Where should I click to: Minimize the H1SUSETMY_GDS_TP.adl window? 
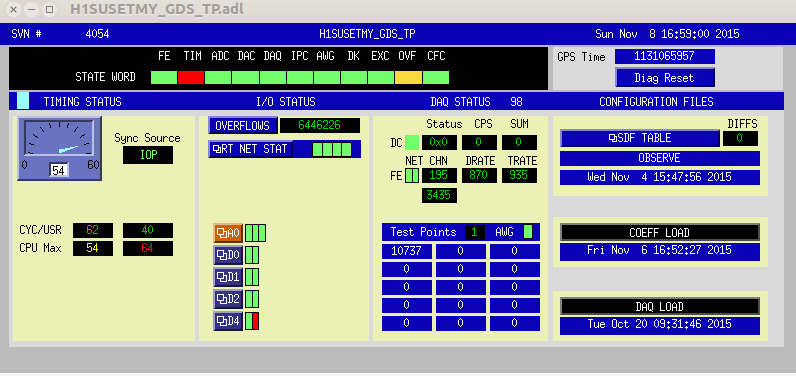(31, 9)
